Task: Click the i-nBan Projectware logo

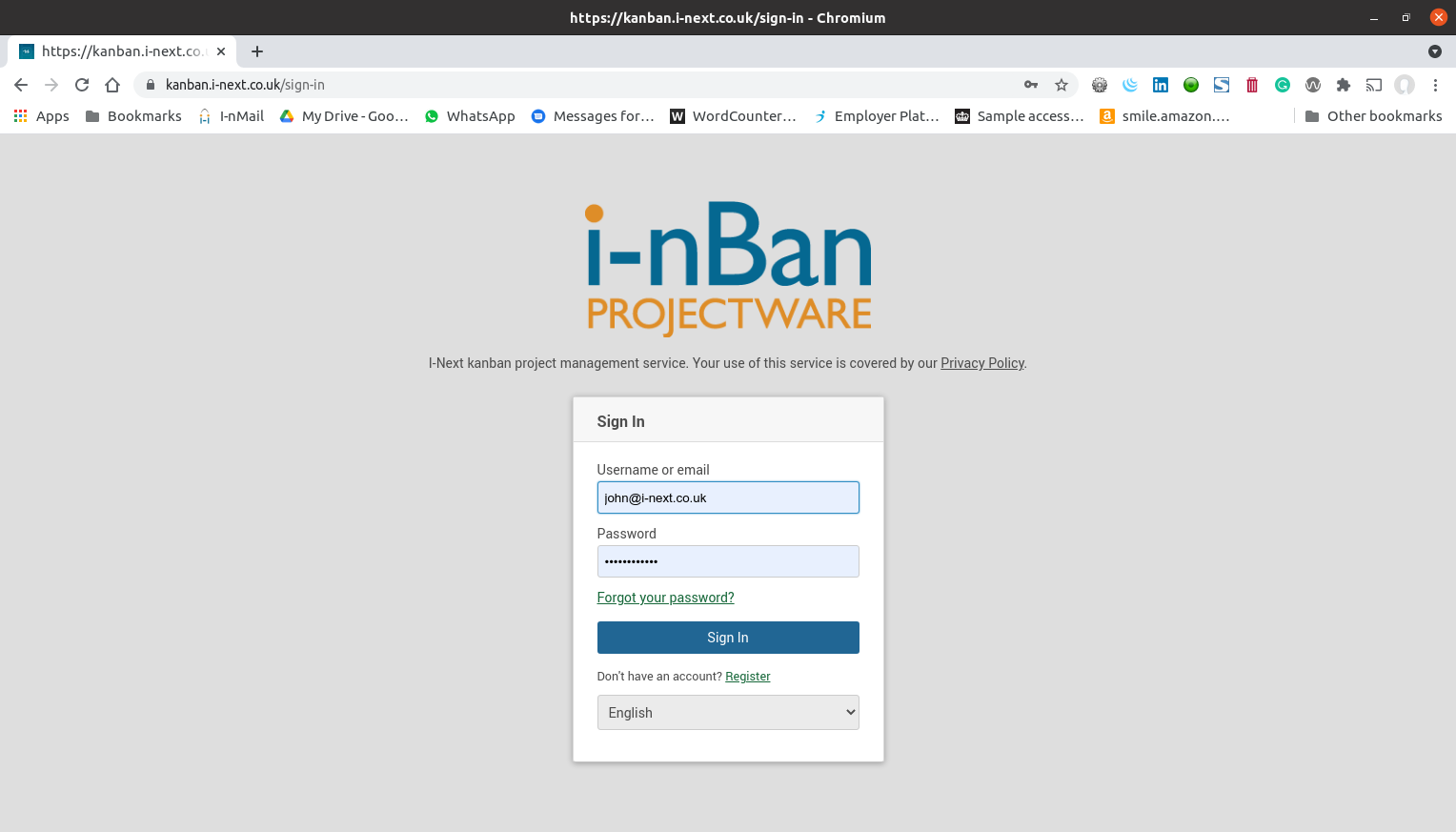Action: coord(728,268)
